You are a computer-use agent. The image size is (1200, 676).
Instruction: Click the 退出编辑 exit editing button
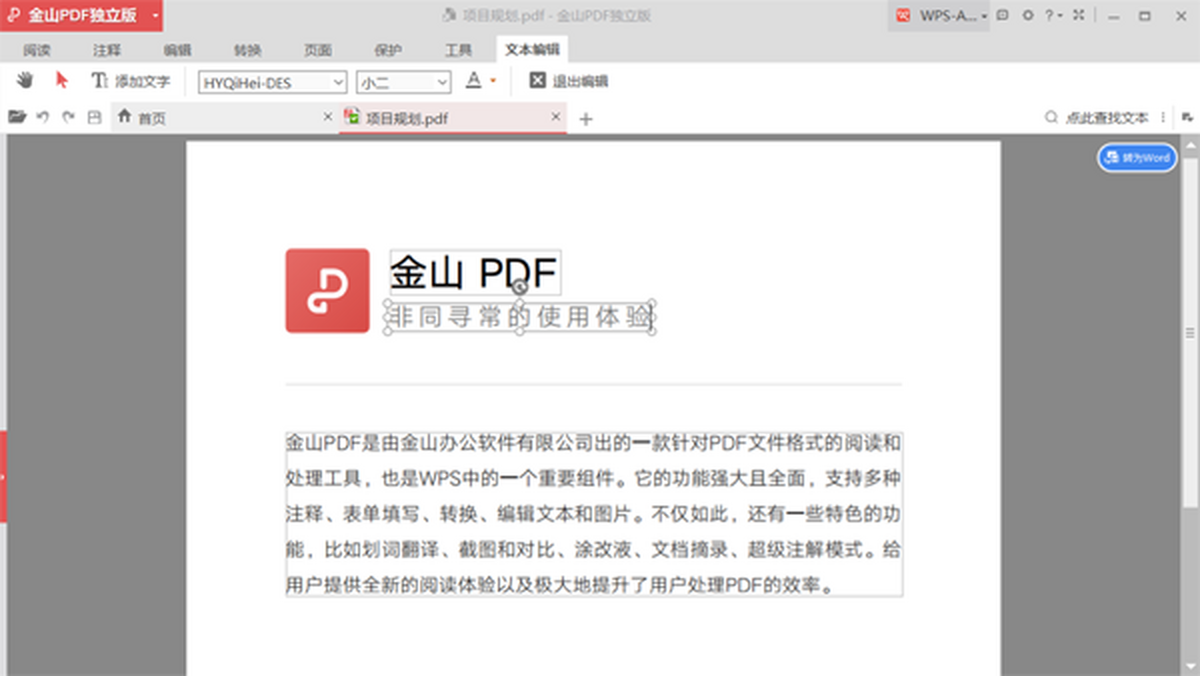pos(569,82)
